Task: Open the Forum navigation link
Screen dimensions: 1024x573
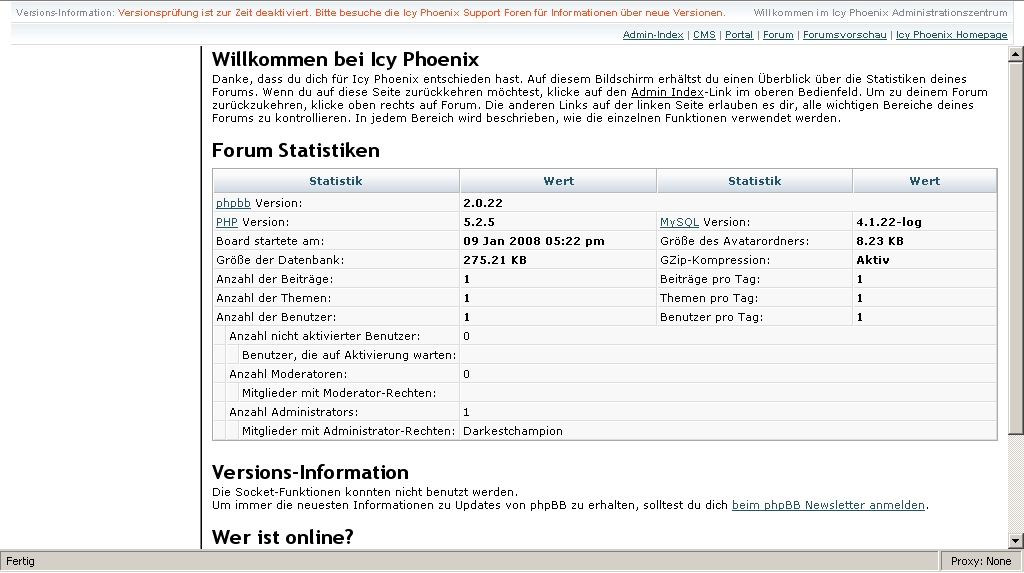Action: pyautogui.click(x=778, y=35)
